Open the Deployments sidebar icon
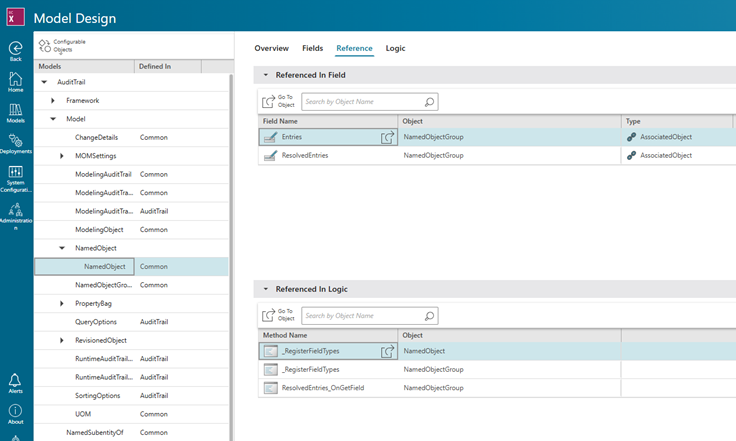Viewport: 736px width, 441px height. 16,142
